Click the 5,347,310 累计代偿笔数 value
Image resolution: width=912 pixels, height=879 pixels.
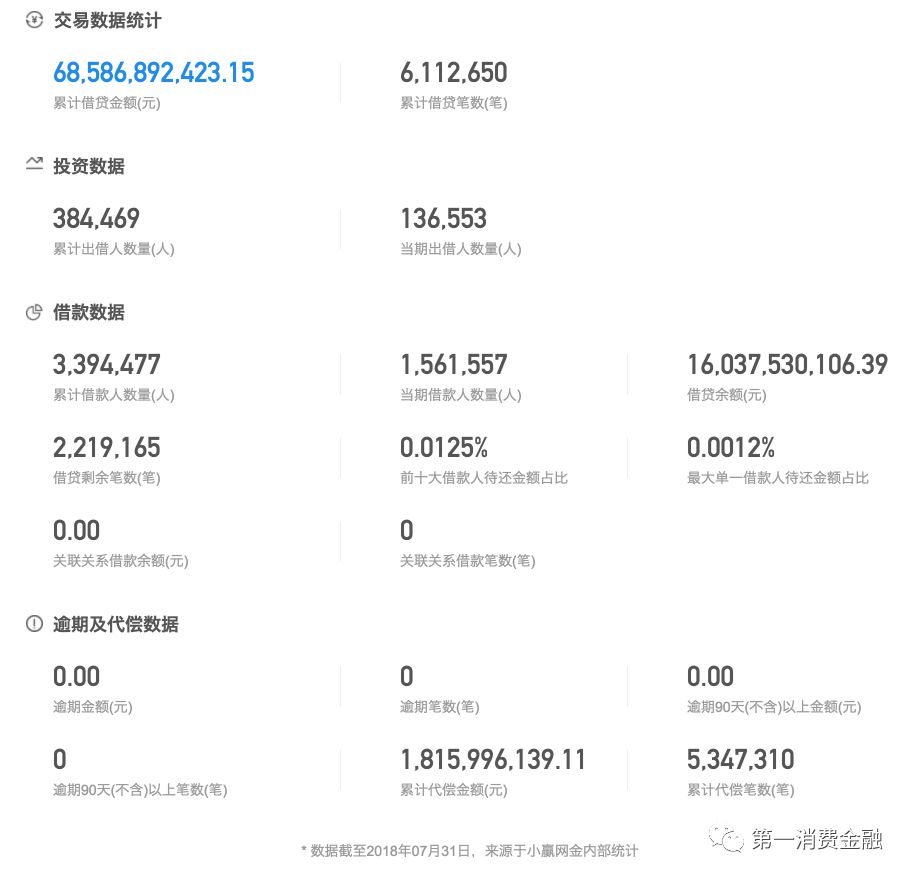click(740, 759)
